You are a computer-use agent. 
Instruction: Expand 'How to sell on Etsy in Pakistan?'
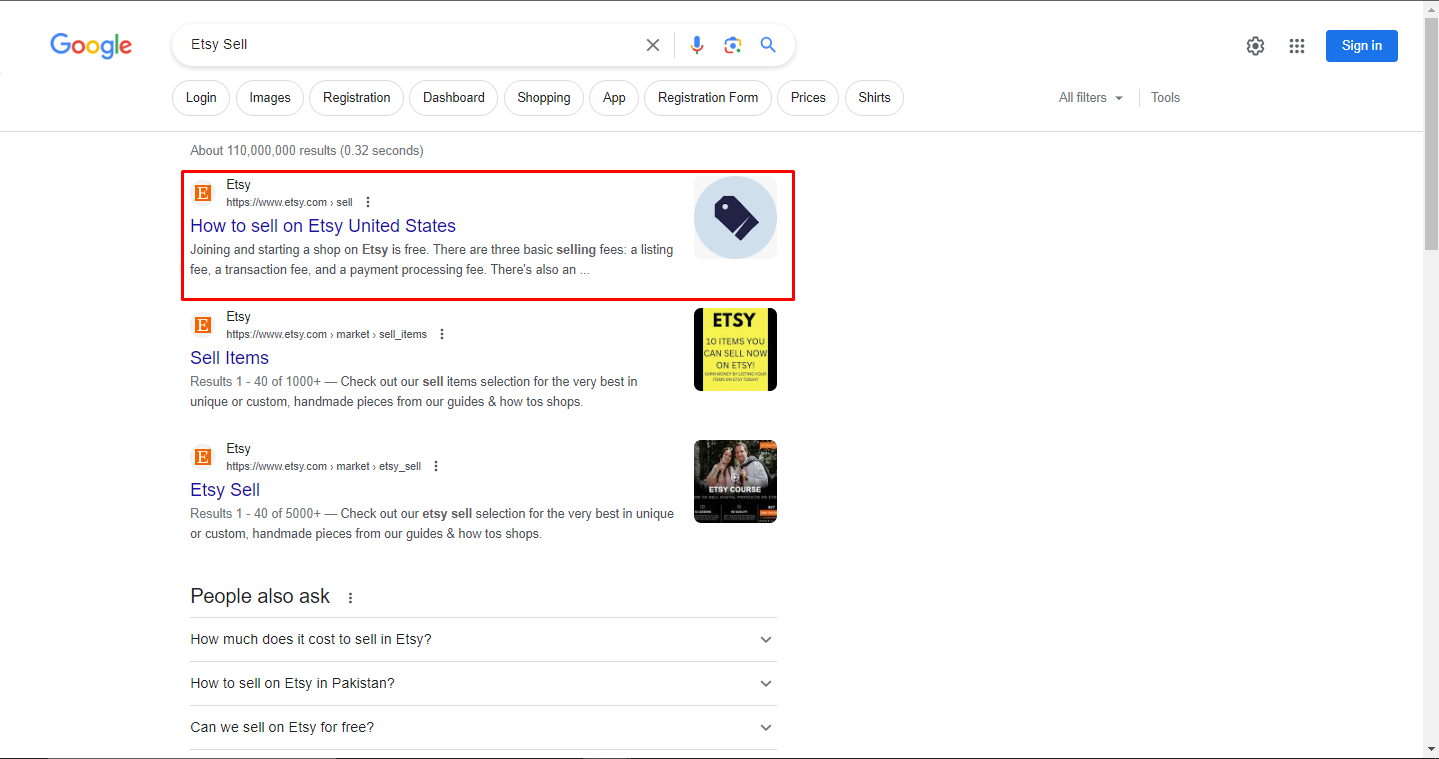point(483,683)
